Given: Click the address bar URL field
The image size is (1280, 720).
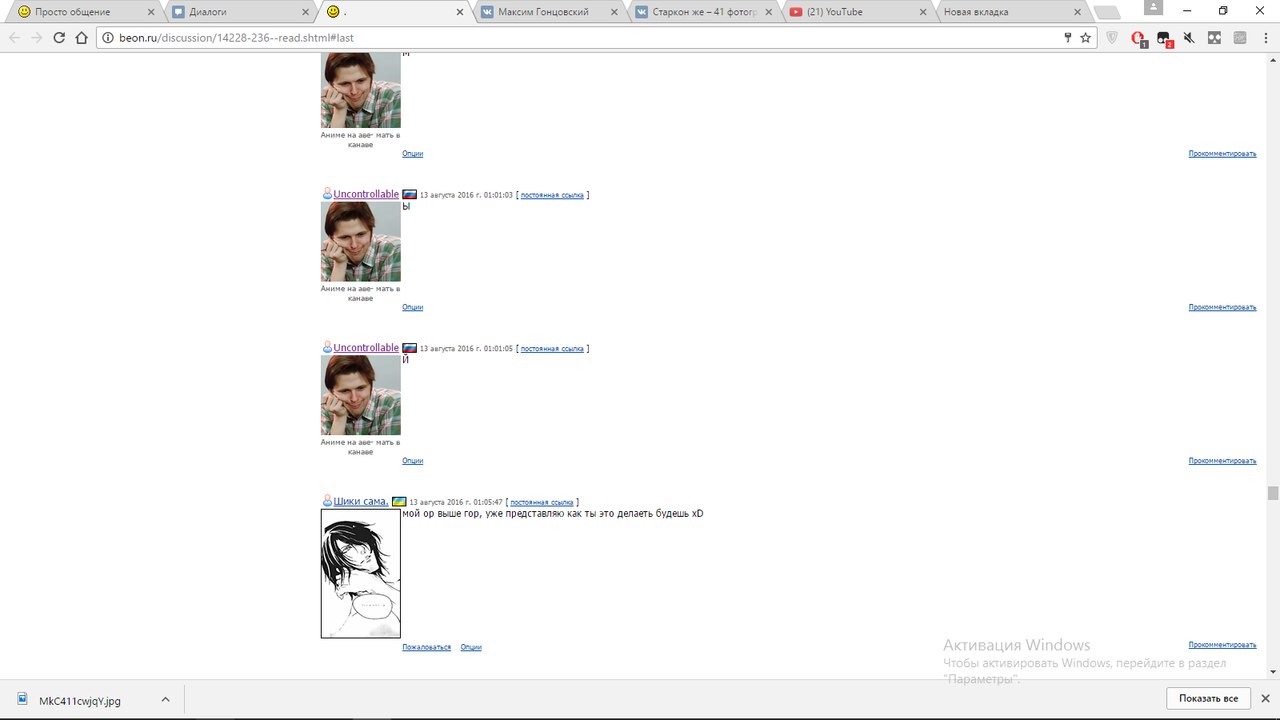Looking at the screenshot, I should point(580,38).
